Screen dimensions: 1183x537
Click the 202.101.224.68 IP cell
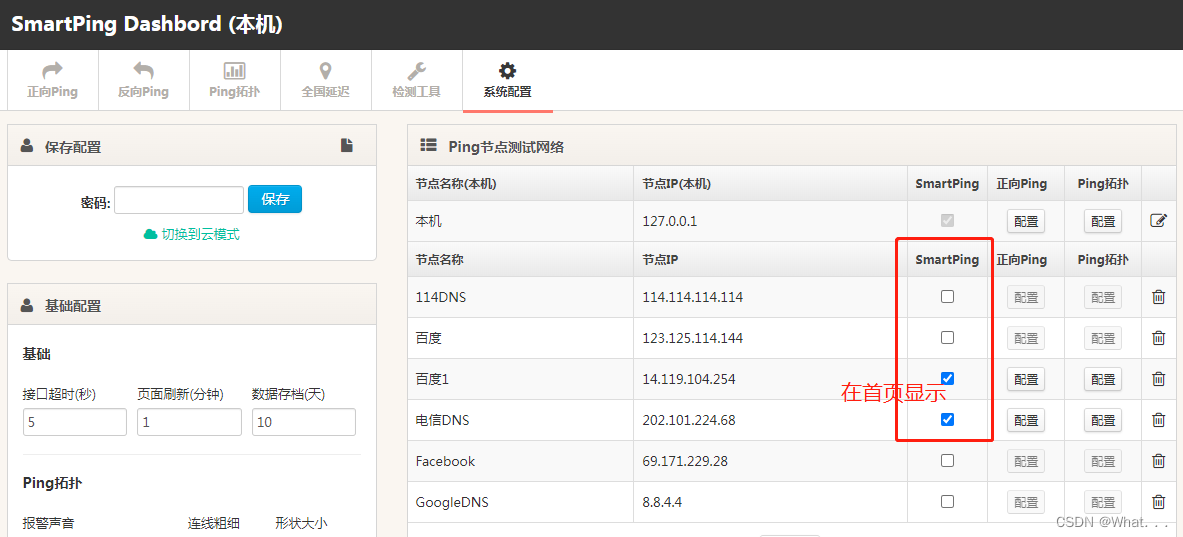click(x=770, y=419)
